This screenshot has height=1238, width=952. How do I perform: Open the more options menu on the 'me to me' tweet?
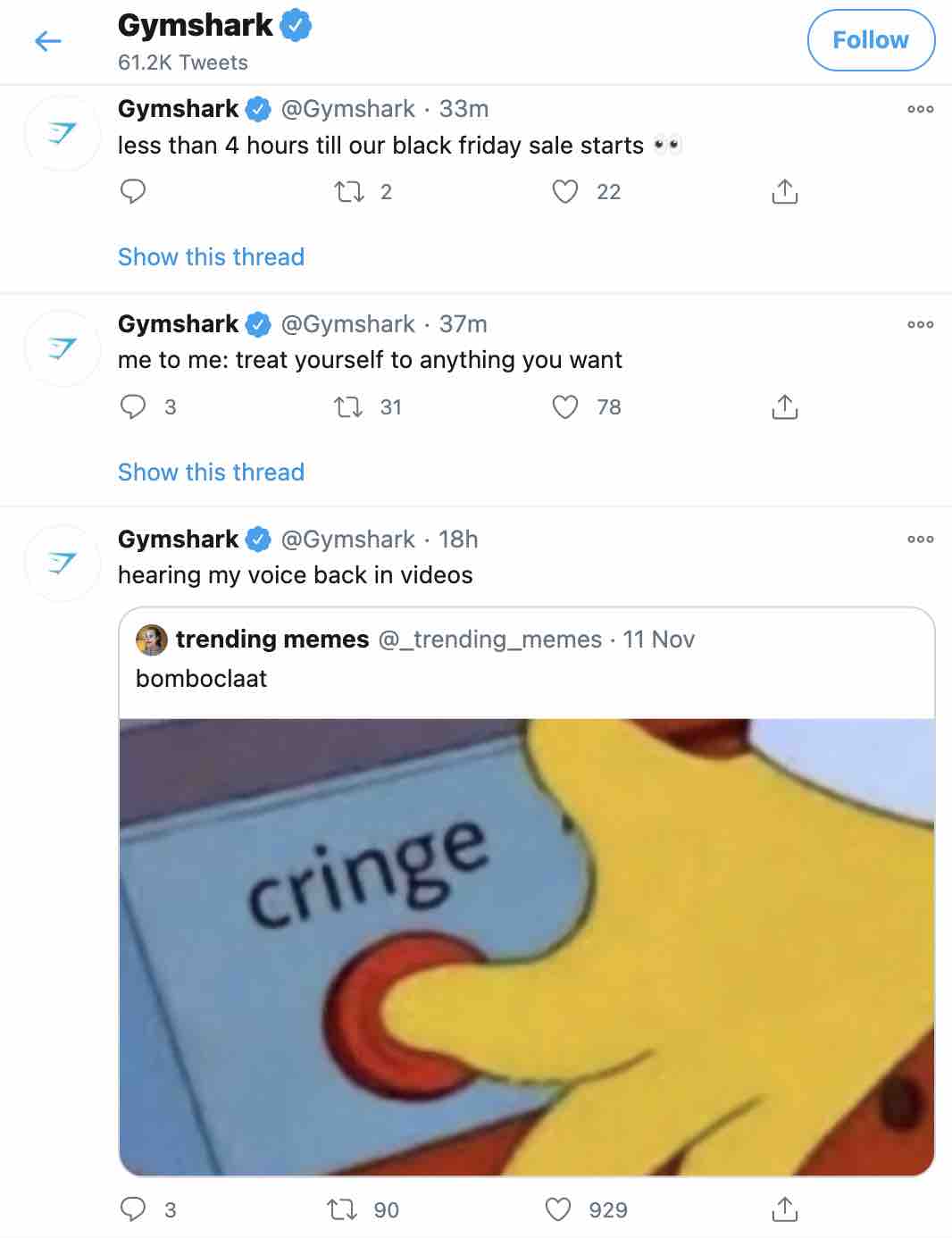919,324
